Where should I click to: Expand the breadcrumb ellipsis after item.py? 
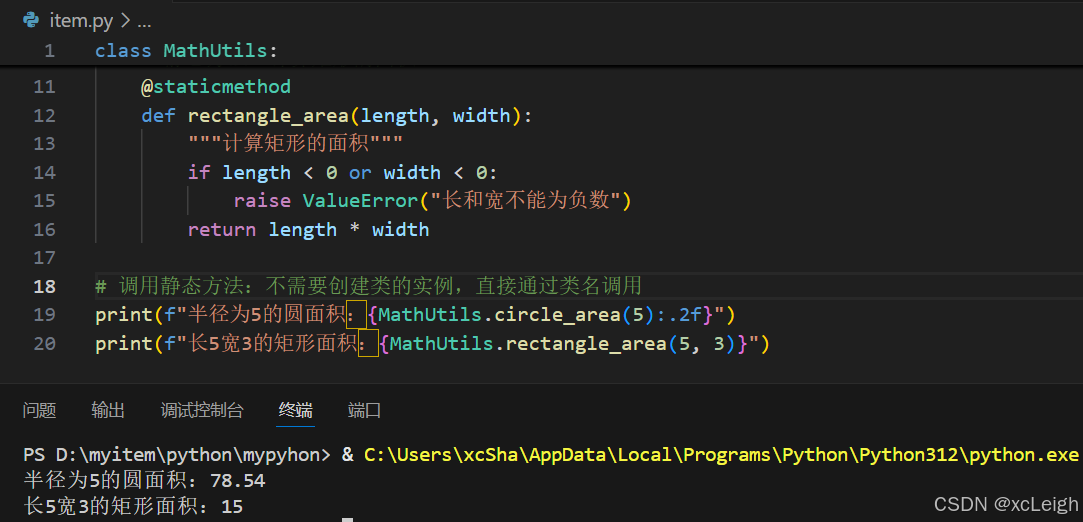point(144,21)
